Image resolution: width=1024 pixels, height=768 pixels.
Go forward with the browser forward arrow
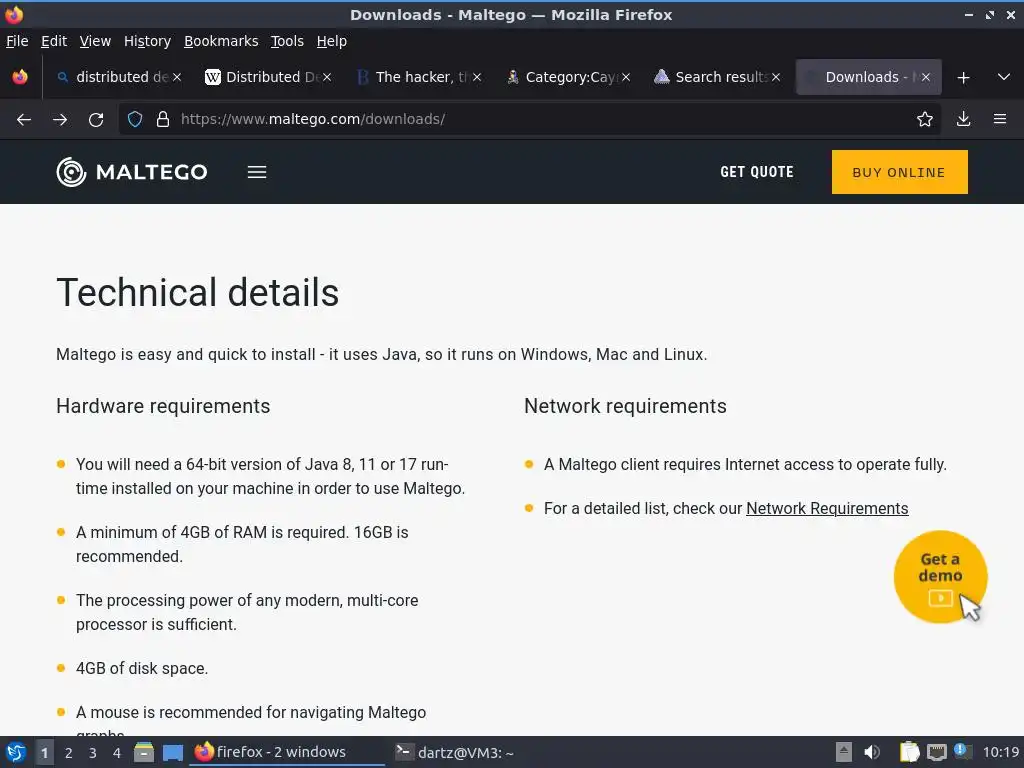[x=60, y=120]
